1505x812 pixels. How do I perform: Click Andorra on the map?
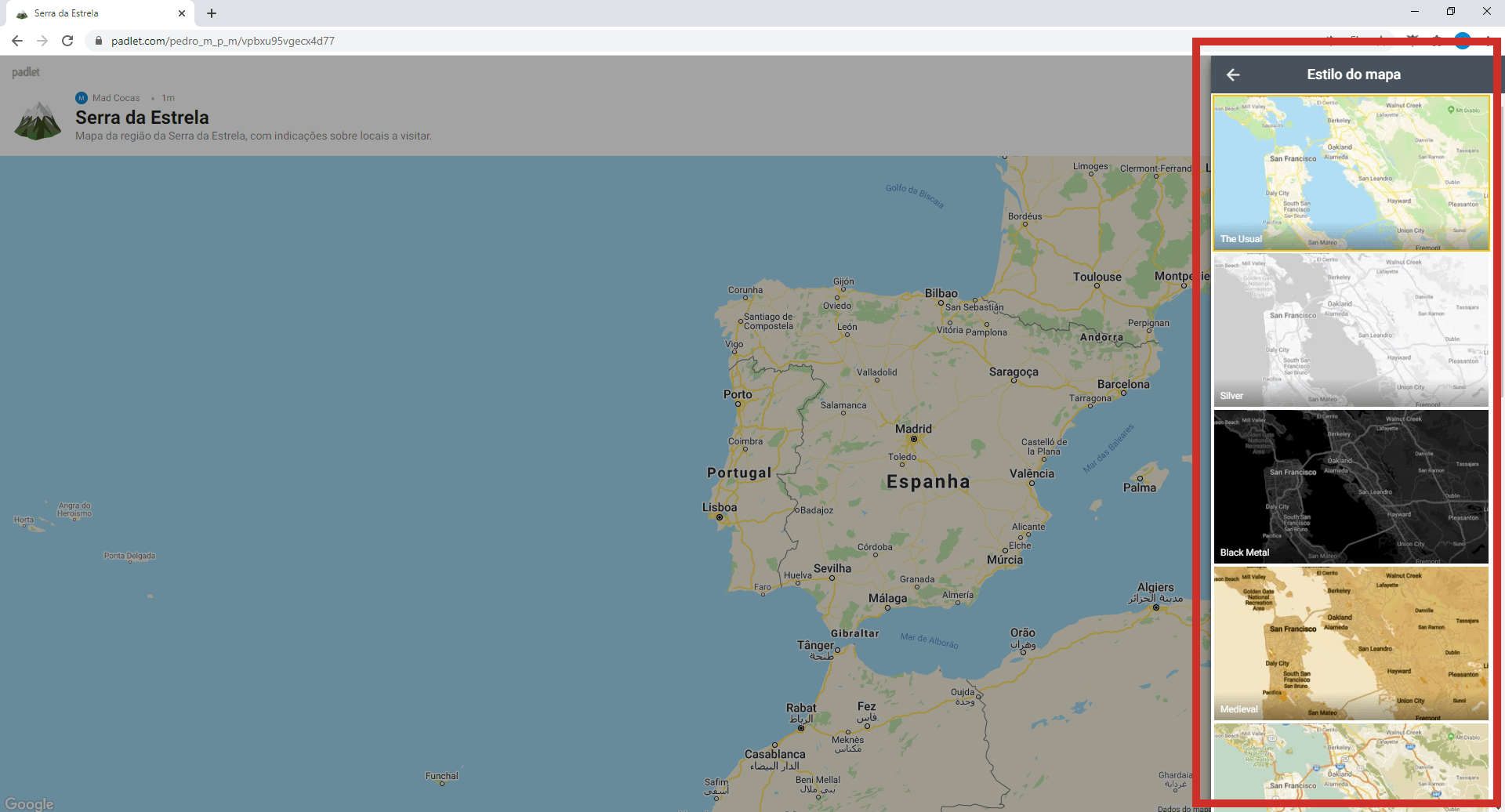1102,337
